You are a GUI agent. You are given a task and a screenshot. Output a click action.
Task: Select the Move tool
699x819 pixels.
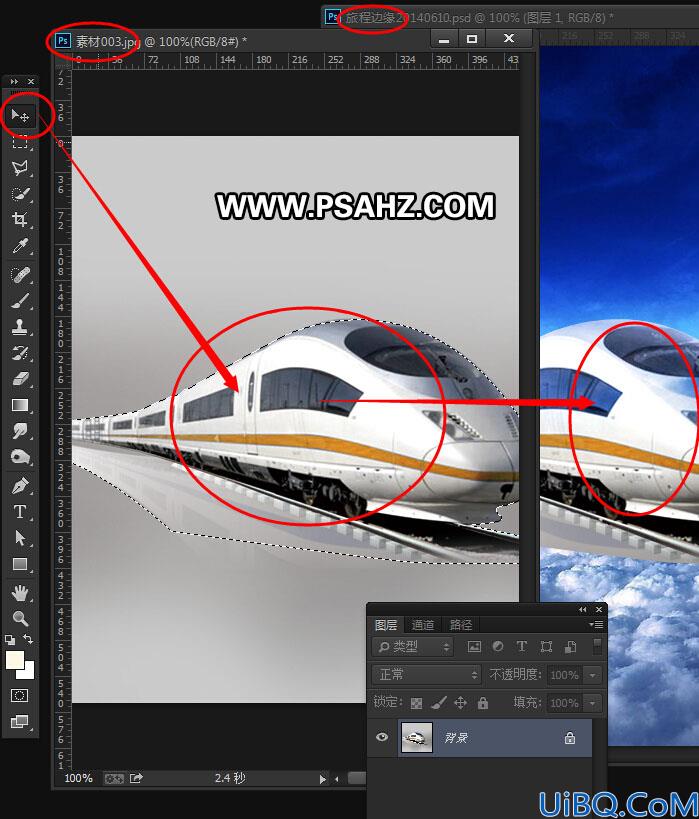pos(20,115)
